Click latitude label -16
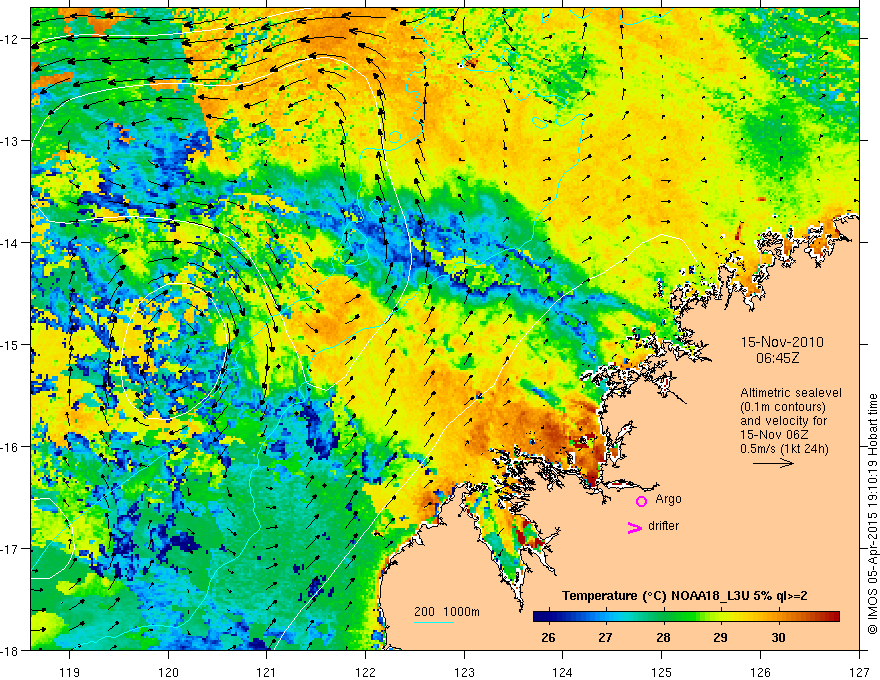 [12, 447]
